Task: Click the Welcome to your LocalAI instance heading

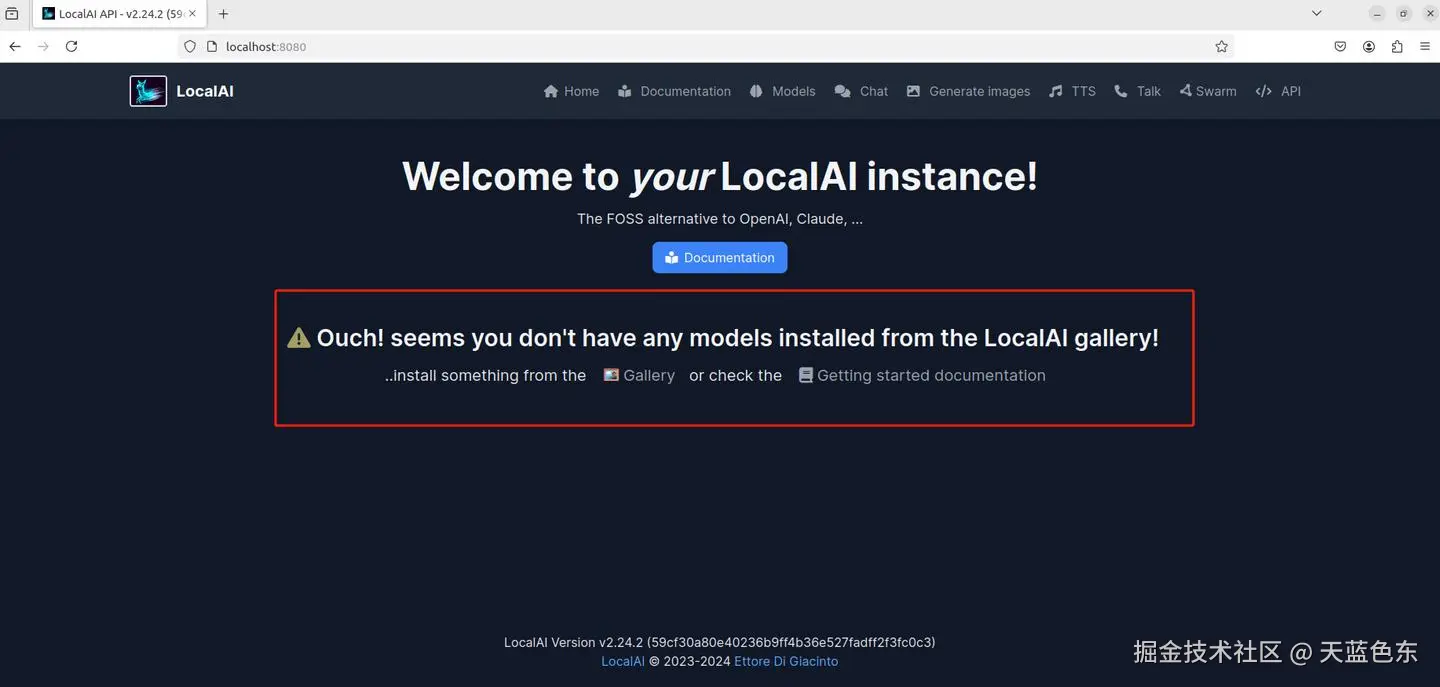Action: [720, 176]
